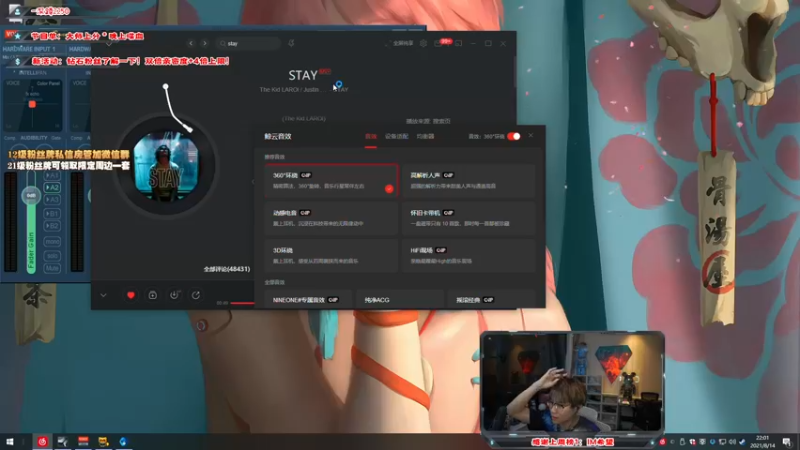Open the Windows Start menu

tap(10, 442)
